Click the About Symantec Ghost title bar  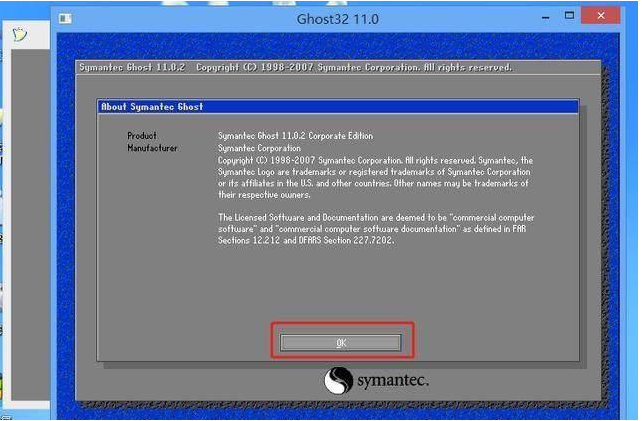pyautogui.click(x=338, y=107)
